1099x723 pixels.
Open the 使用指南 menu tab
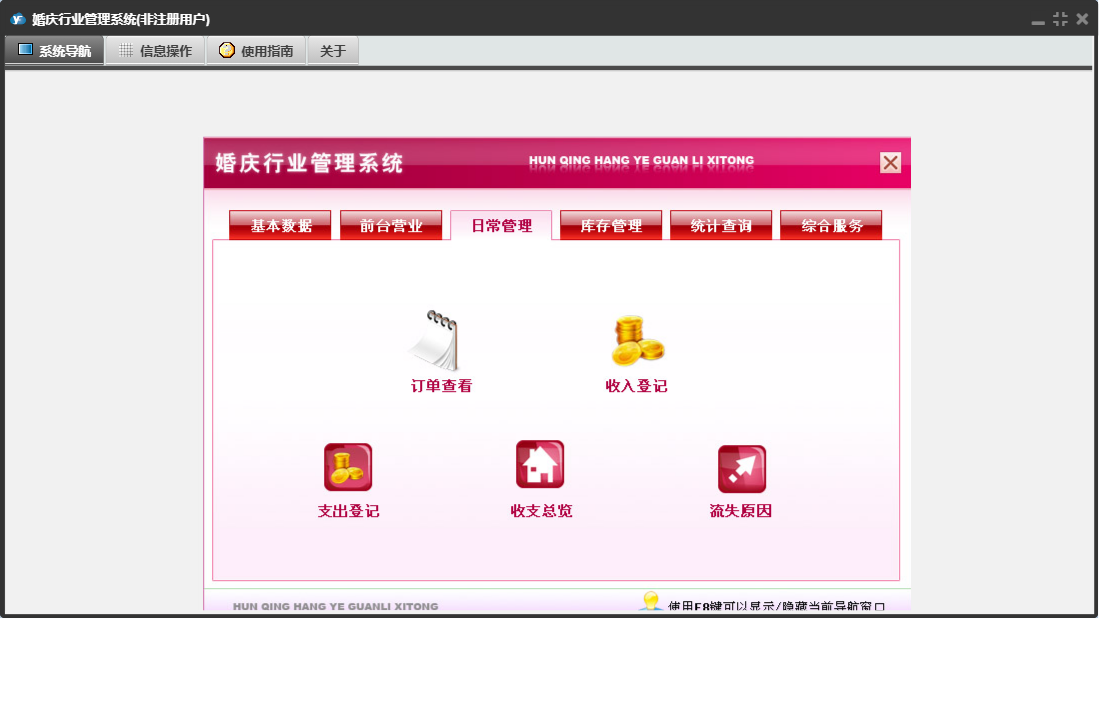[x=257, y=50]
